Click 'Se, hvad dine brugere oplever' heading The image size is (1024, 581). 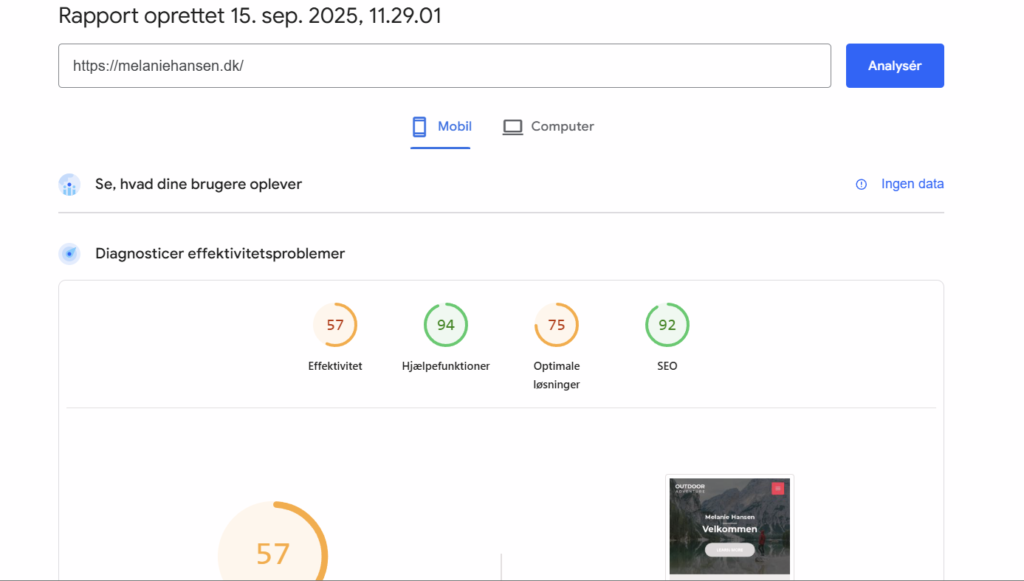(x=199, y=184)
